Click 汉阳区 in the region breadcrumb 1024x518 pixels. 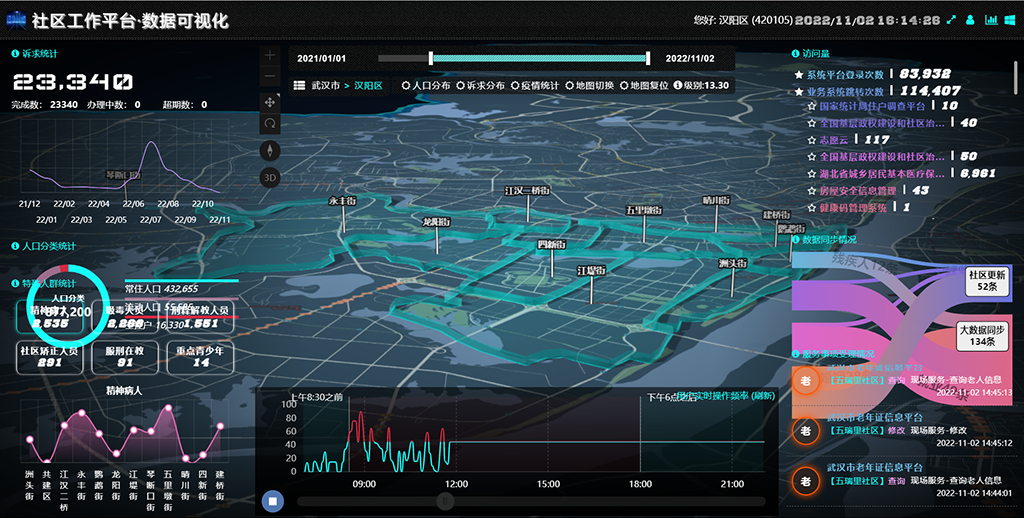(367, 86)
